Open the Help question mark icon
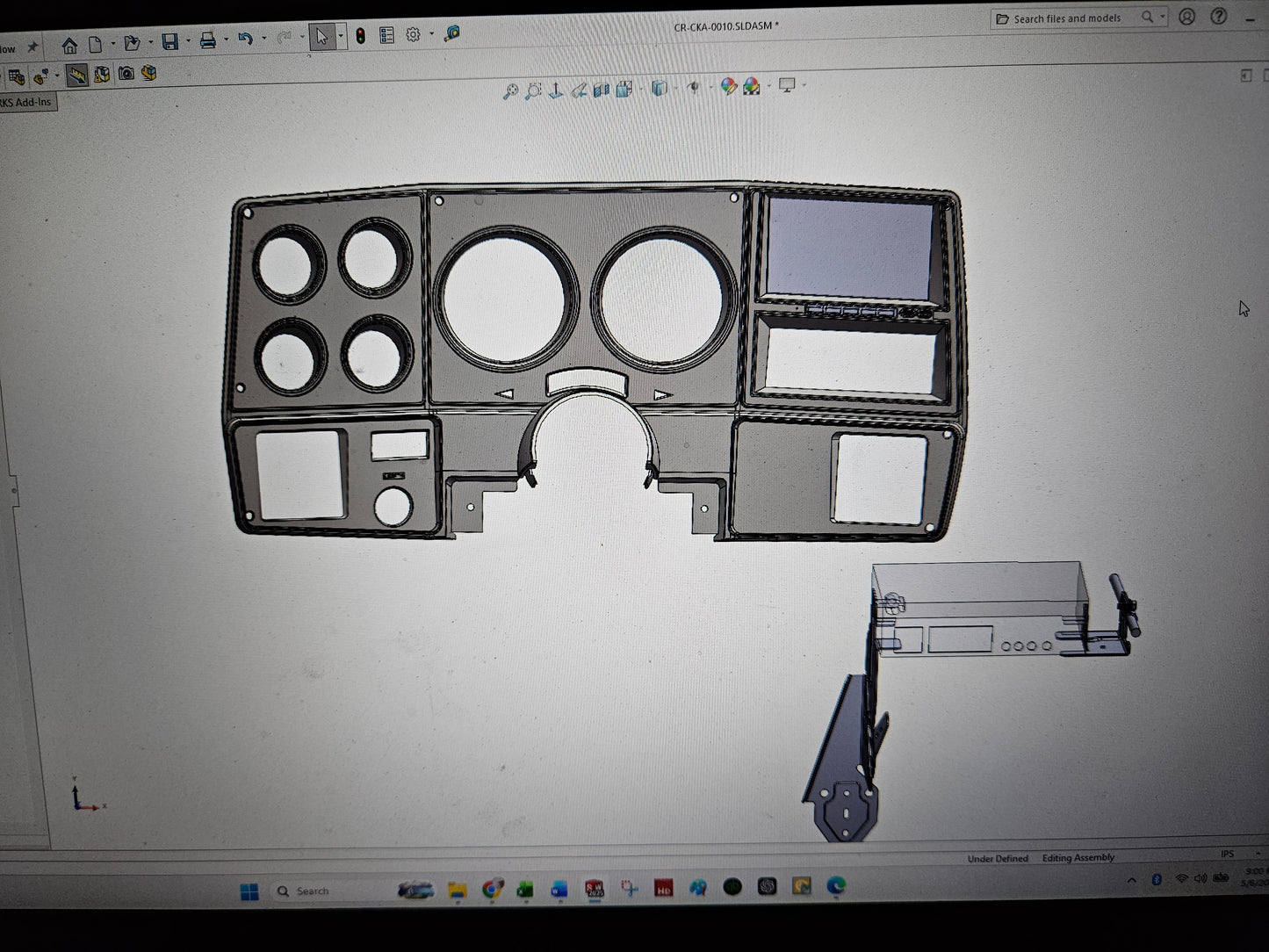The height and width of the screenshot is (952, 1269). click(x=1219, y=16)
